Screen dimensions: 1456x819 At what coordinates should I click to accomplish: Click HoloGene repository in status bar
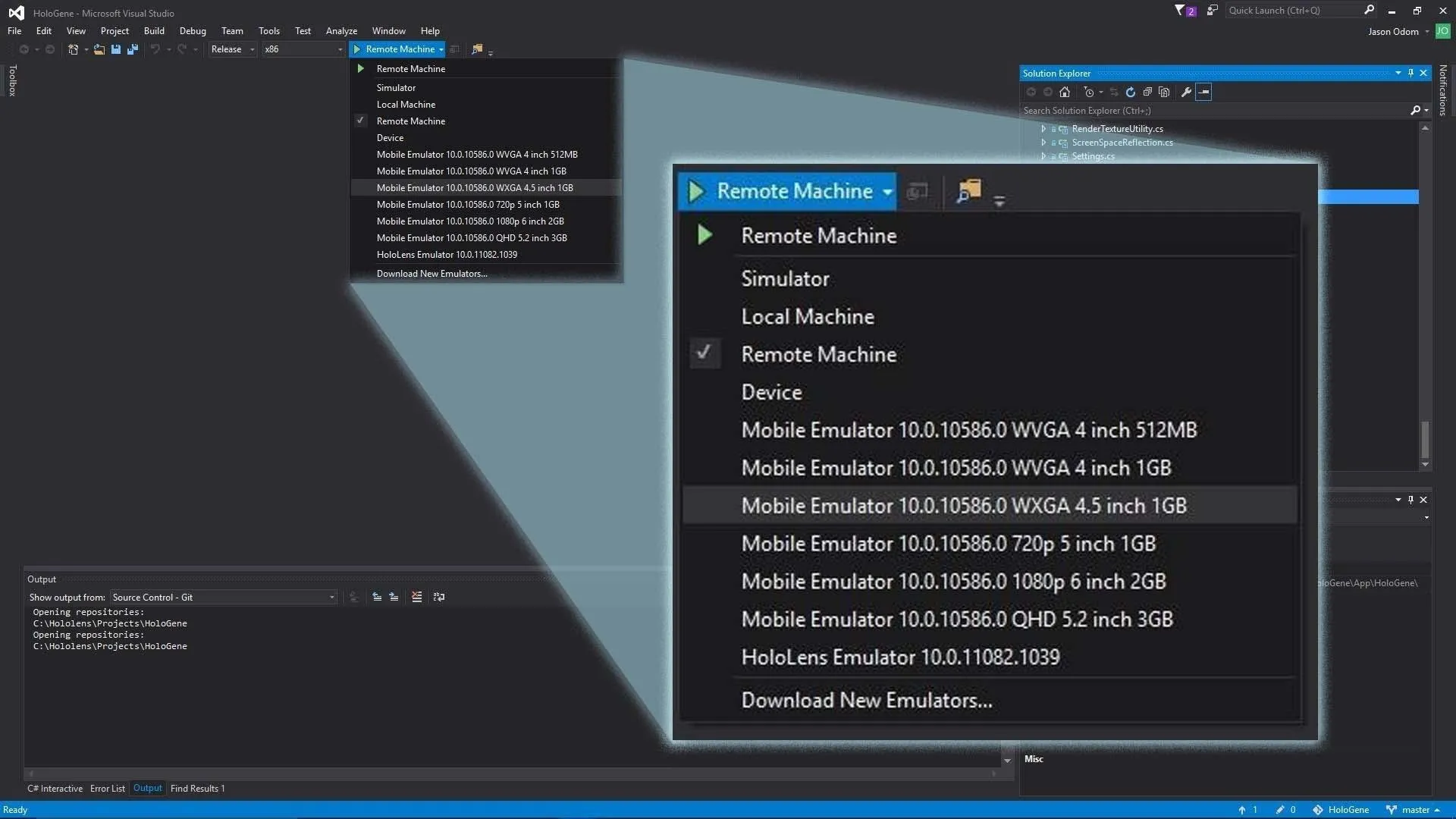click(1341, 810)
